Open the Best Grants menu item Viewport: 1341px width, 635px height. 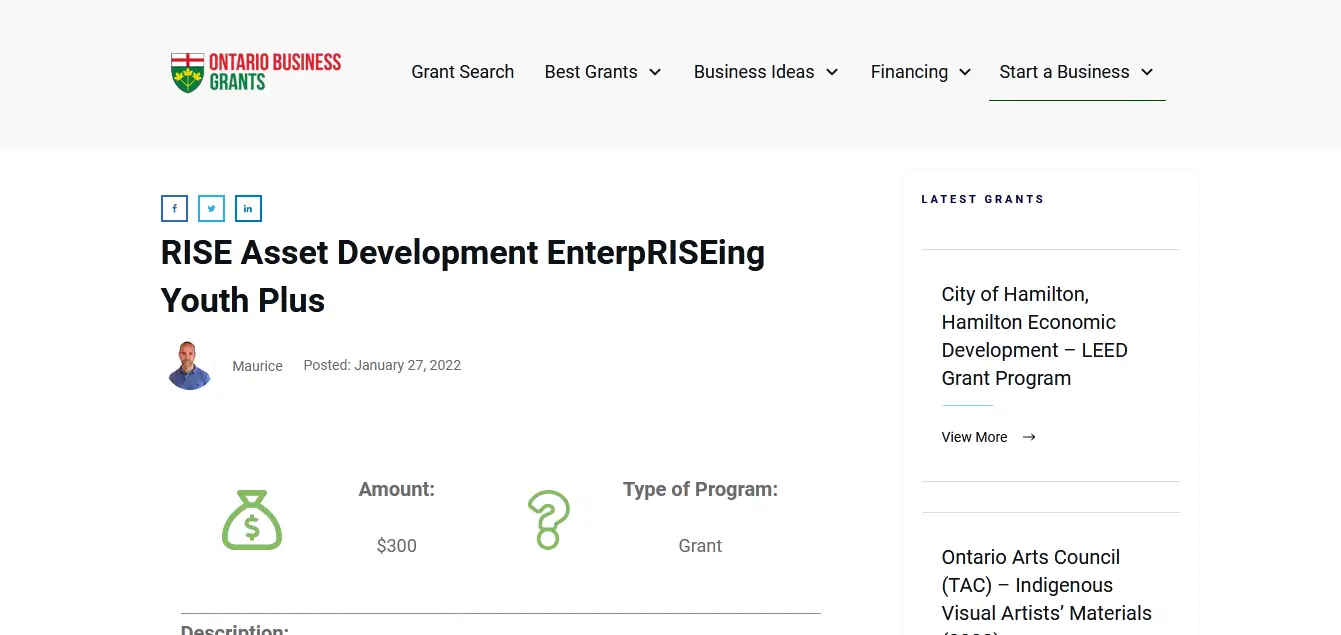pos(590,72)
